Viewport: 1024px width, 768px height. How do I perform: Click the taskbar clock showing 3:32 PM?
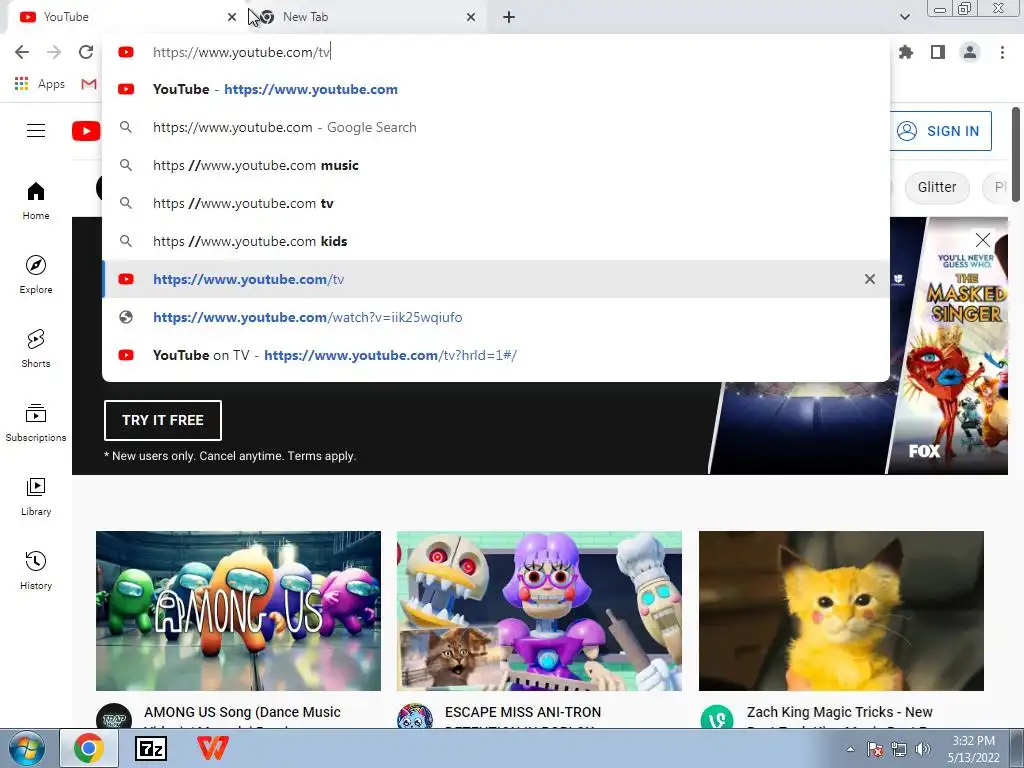(x=973, y=749)
